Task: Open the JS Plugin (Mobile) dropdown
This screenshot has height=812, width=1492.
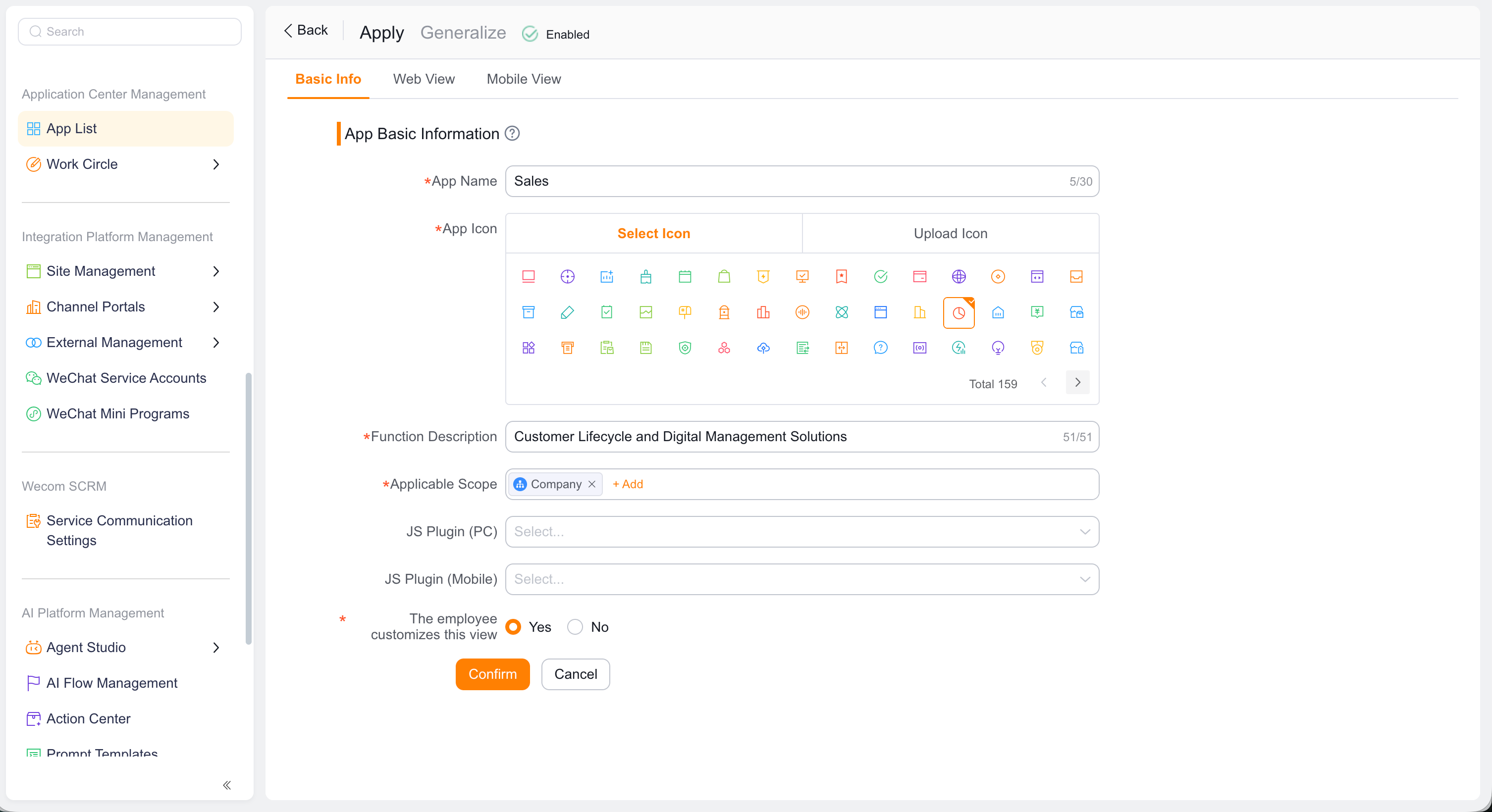Action: click(801, 579)
